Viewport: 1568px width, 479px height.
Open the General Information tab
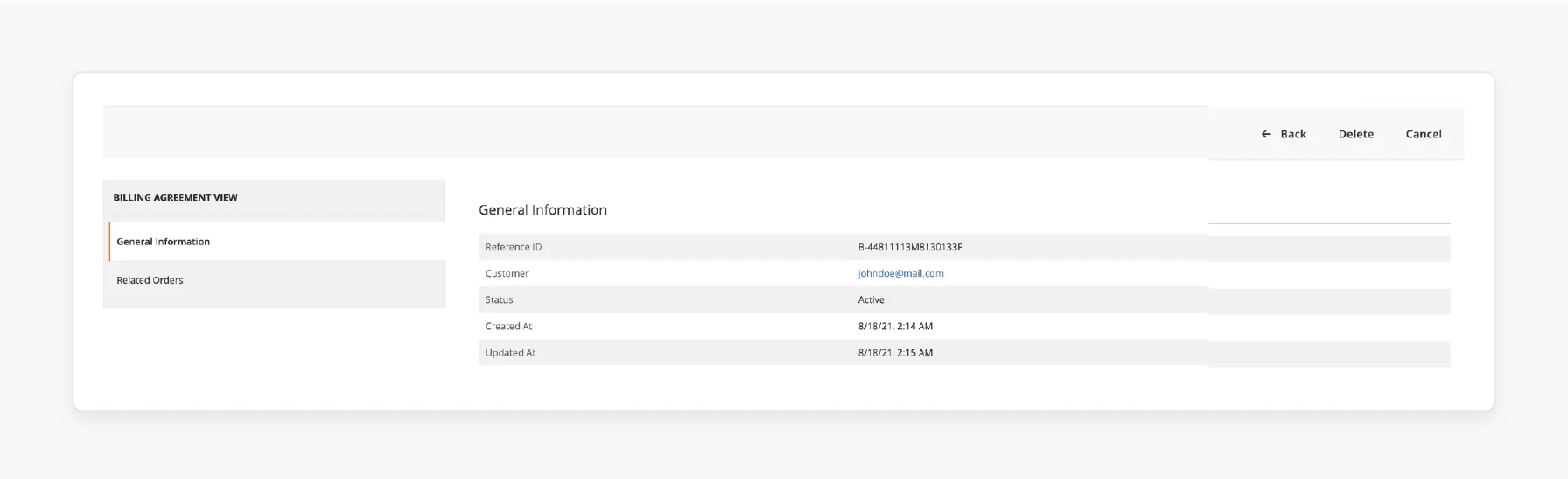click(276, 242)
